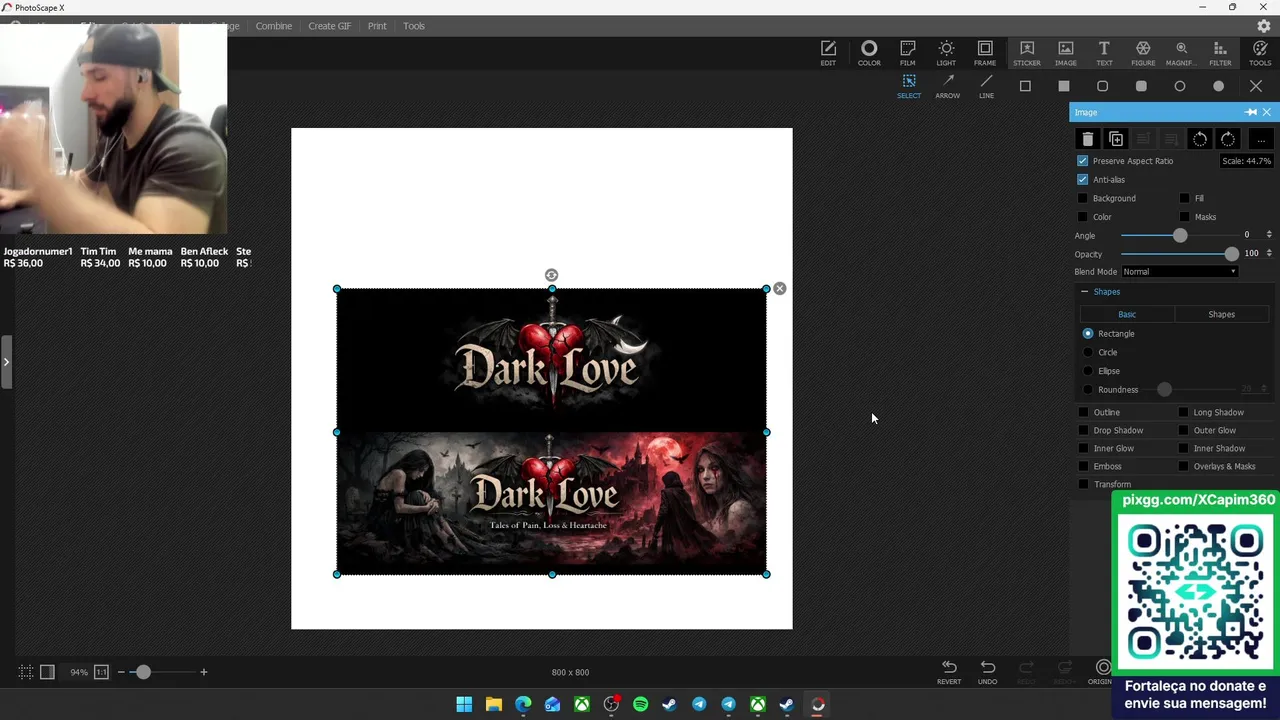Adjust Opacity value stepper
This screenshot has width=1280, height=720.
[1269, 254]
